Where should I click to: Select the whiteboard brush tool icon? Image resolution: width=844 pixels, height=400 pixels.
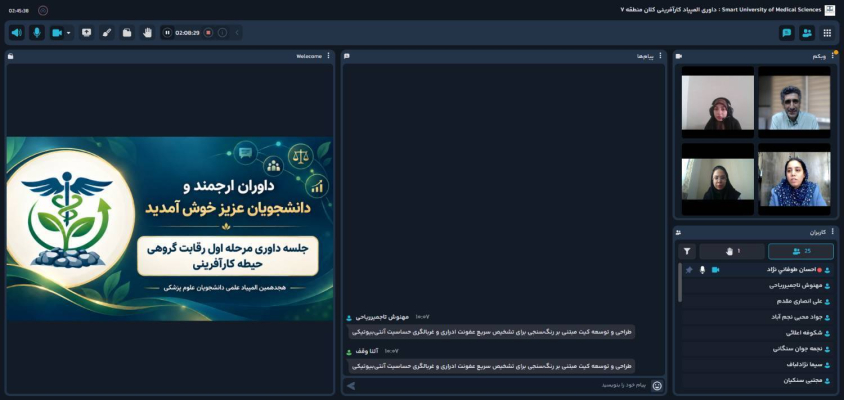click(107, 33)
